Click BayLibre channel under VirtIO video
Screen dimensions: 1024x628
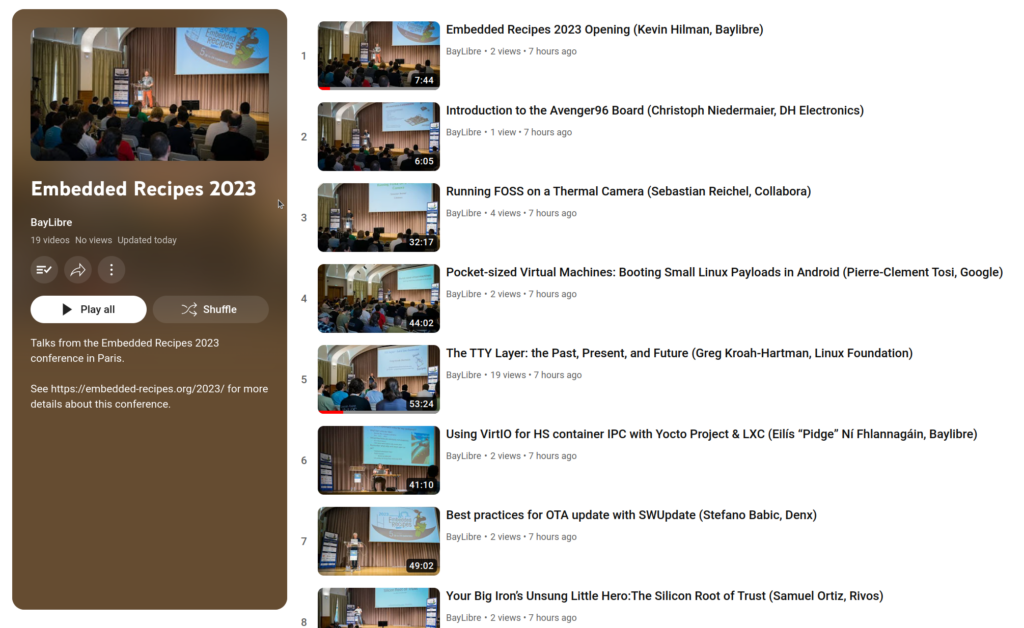pos(463,456)
